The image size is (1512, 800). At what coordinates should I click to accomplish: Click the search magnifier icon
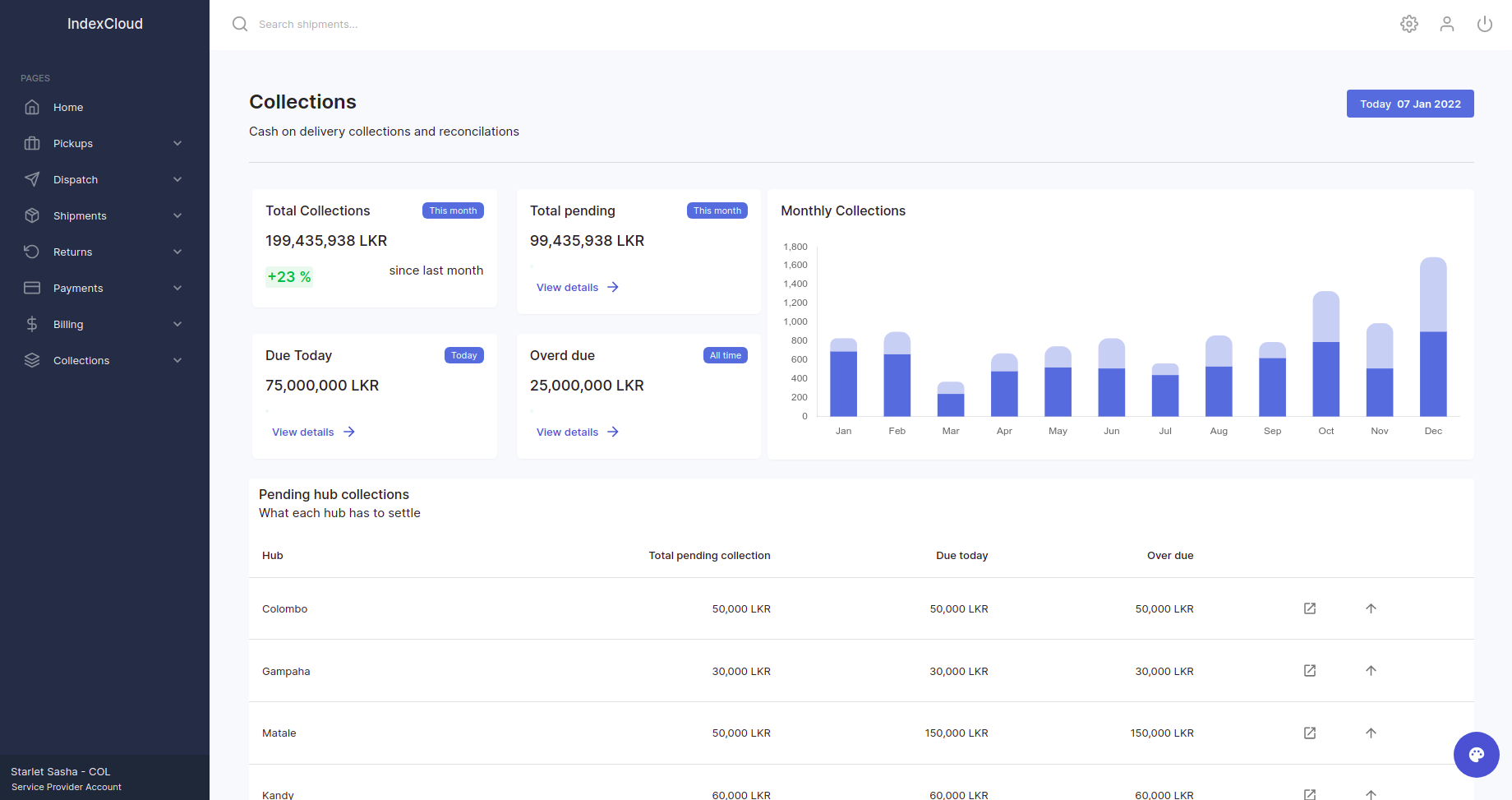tap(240, 24)
